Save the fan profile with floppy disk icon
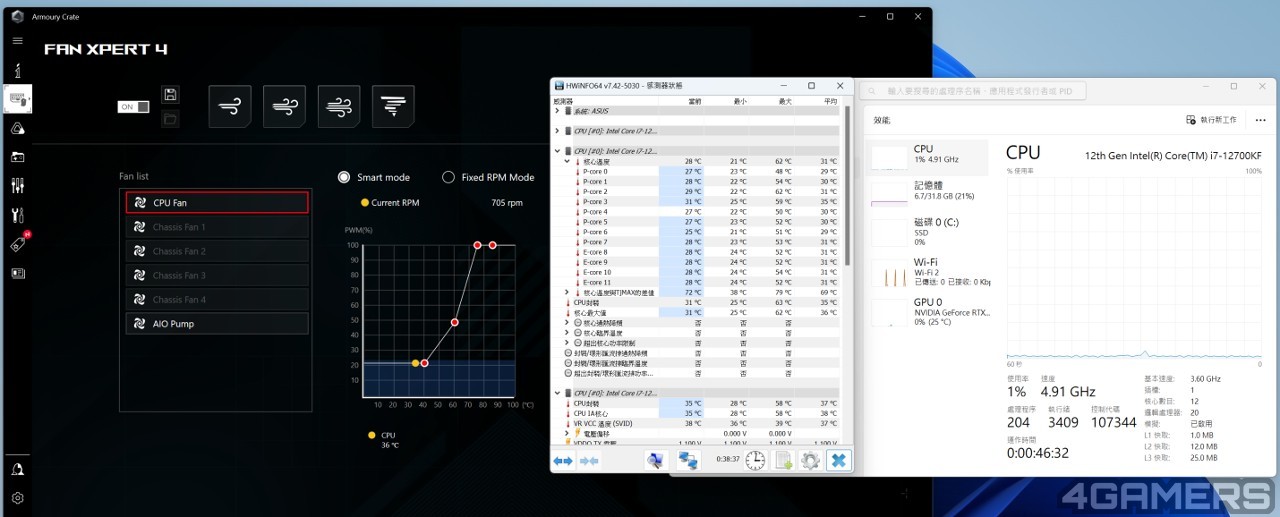This screenshot has width=1280, height=517. 170,95
